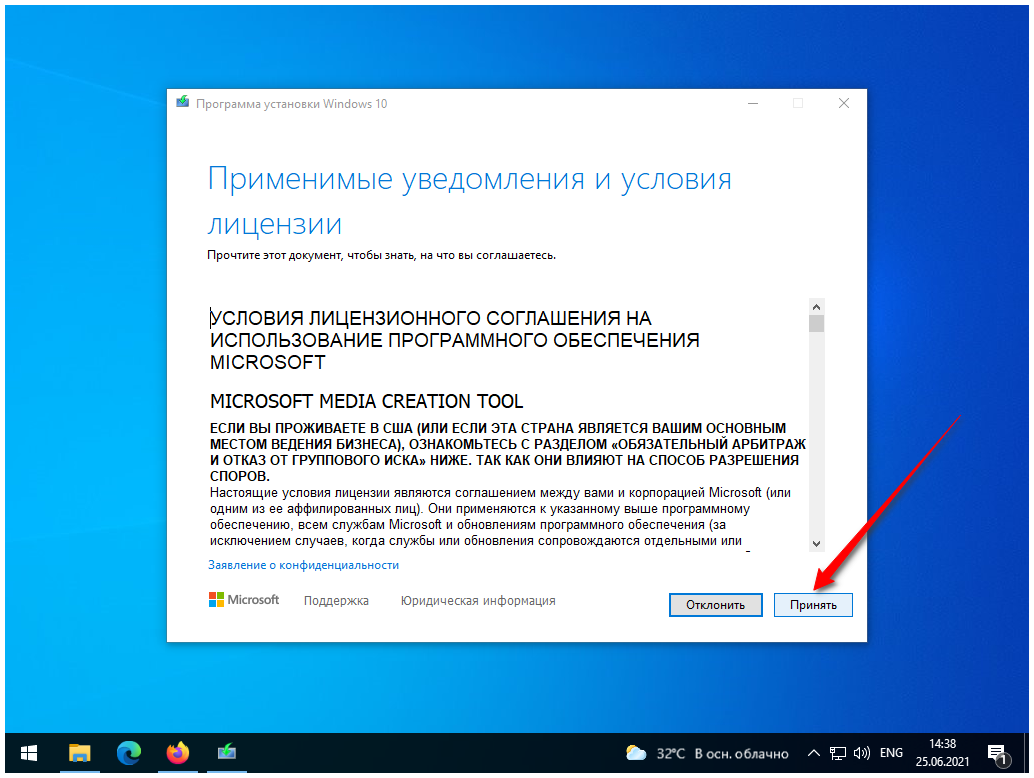Open the clock showing 14:38 25.06.2021

[x=942, y=753]
